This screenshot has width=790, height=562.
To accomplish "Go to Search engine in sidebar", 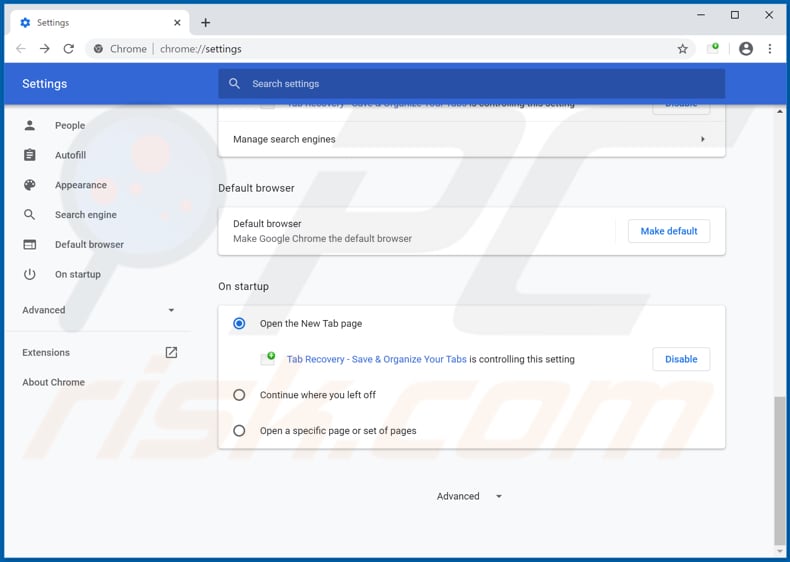I will 86,215.
